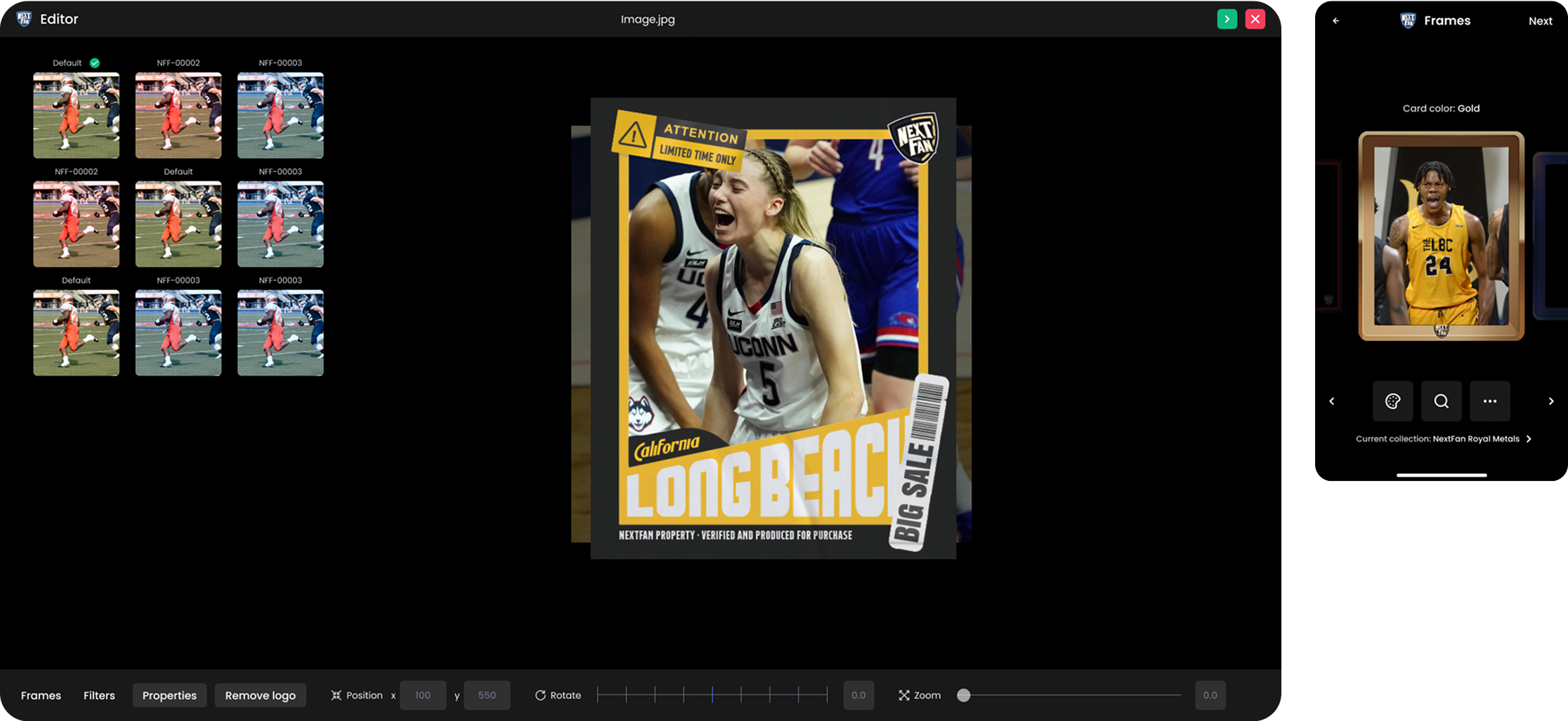
Task: Go to next frame with right chevron
Action: (1550, 401)
